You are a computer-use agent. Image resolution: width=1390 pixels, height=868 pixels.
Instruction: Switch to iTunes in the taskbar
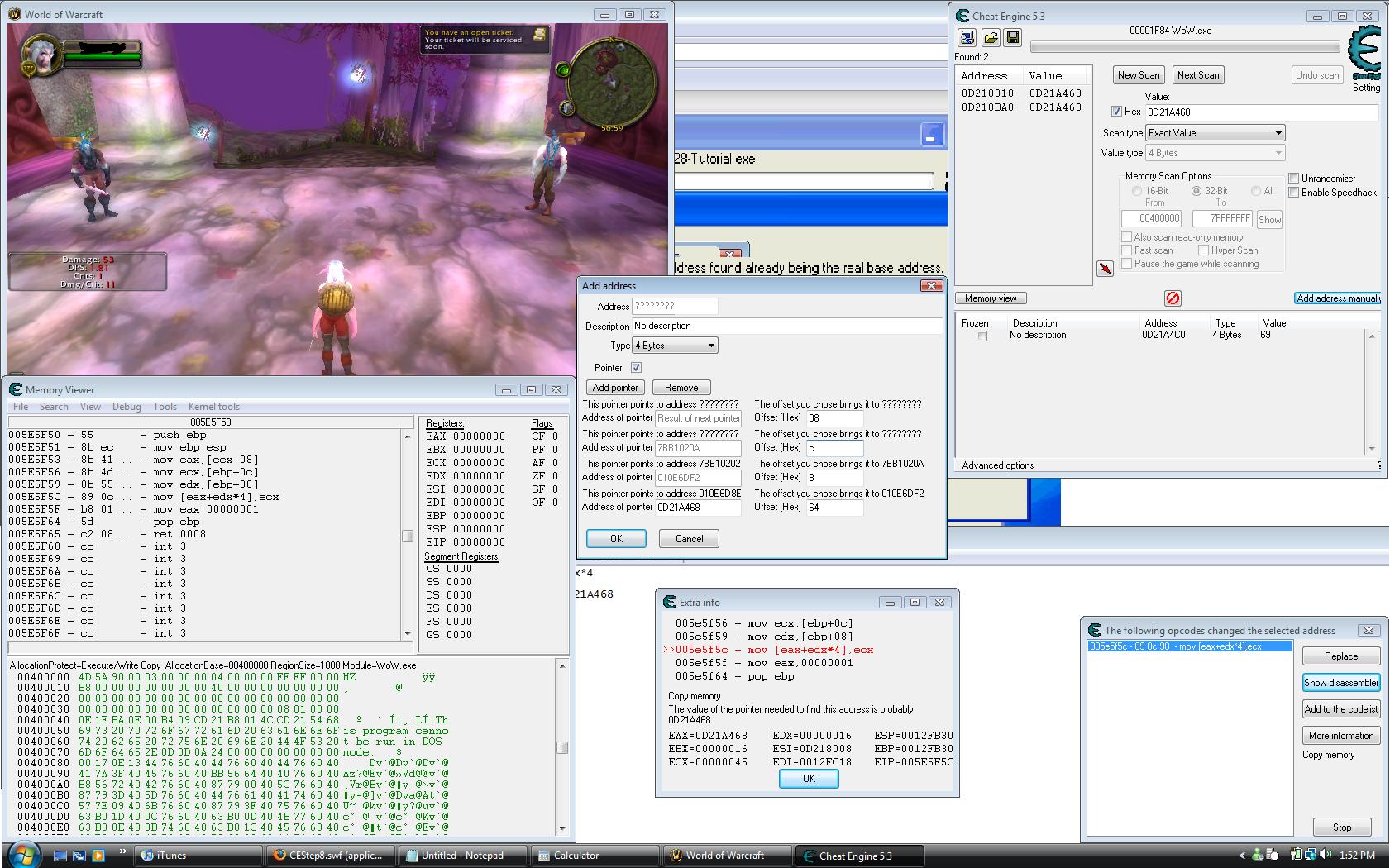[198, 856]
